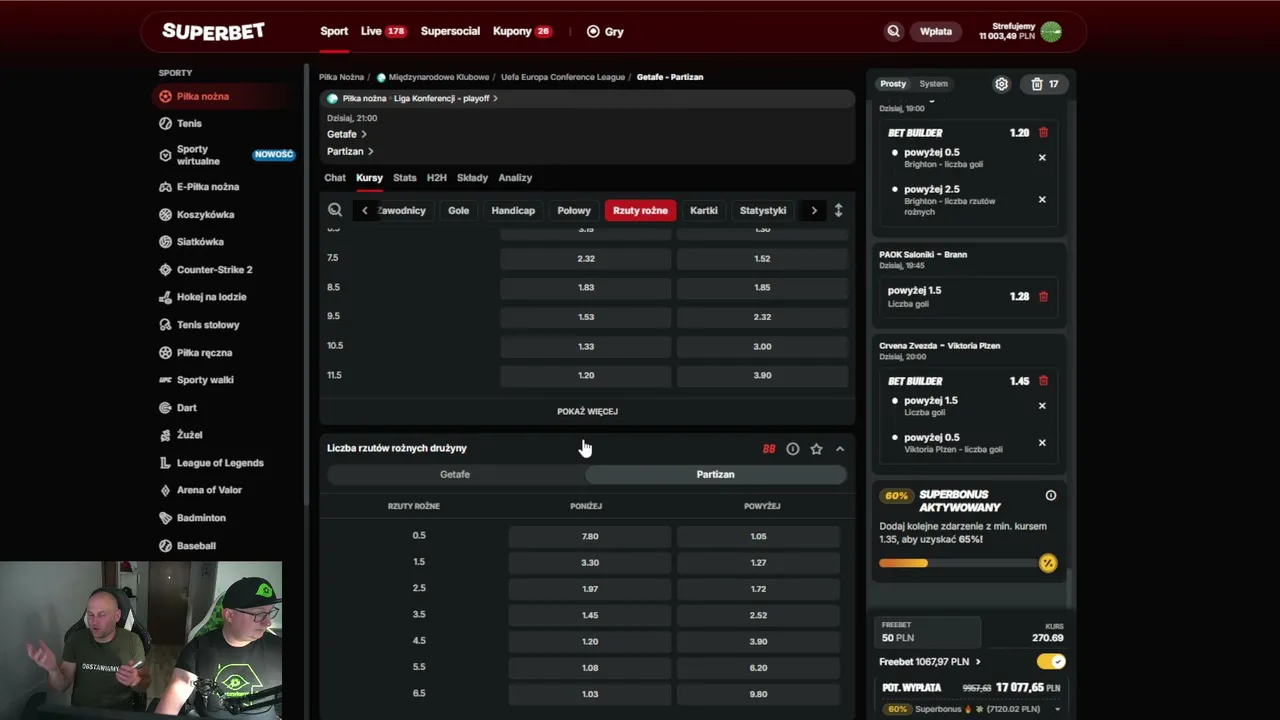The image size is (1280, 720).
Task: Go to Supersocial in top navigation
Action: pos(450,31)
